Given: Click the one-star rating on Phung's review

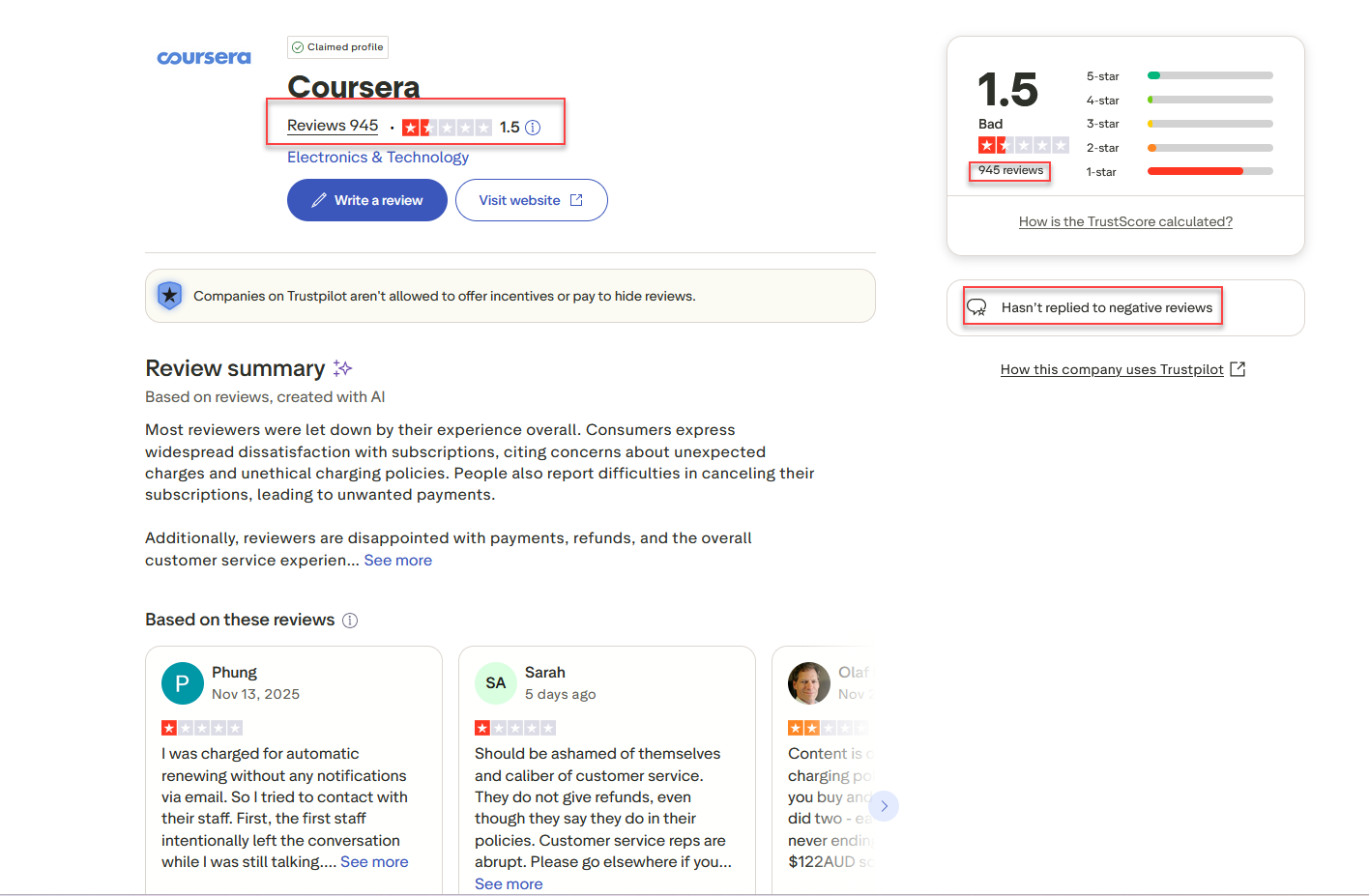Looking at the screenshot, I should (202, 728).
